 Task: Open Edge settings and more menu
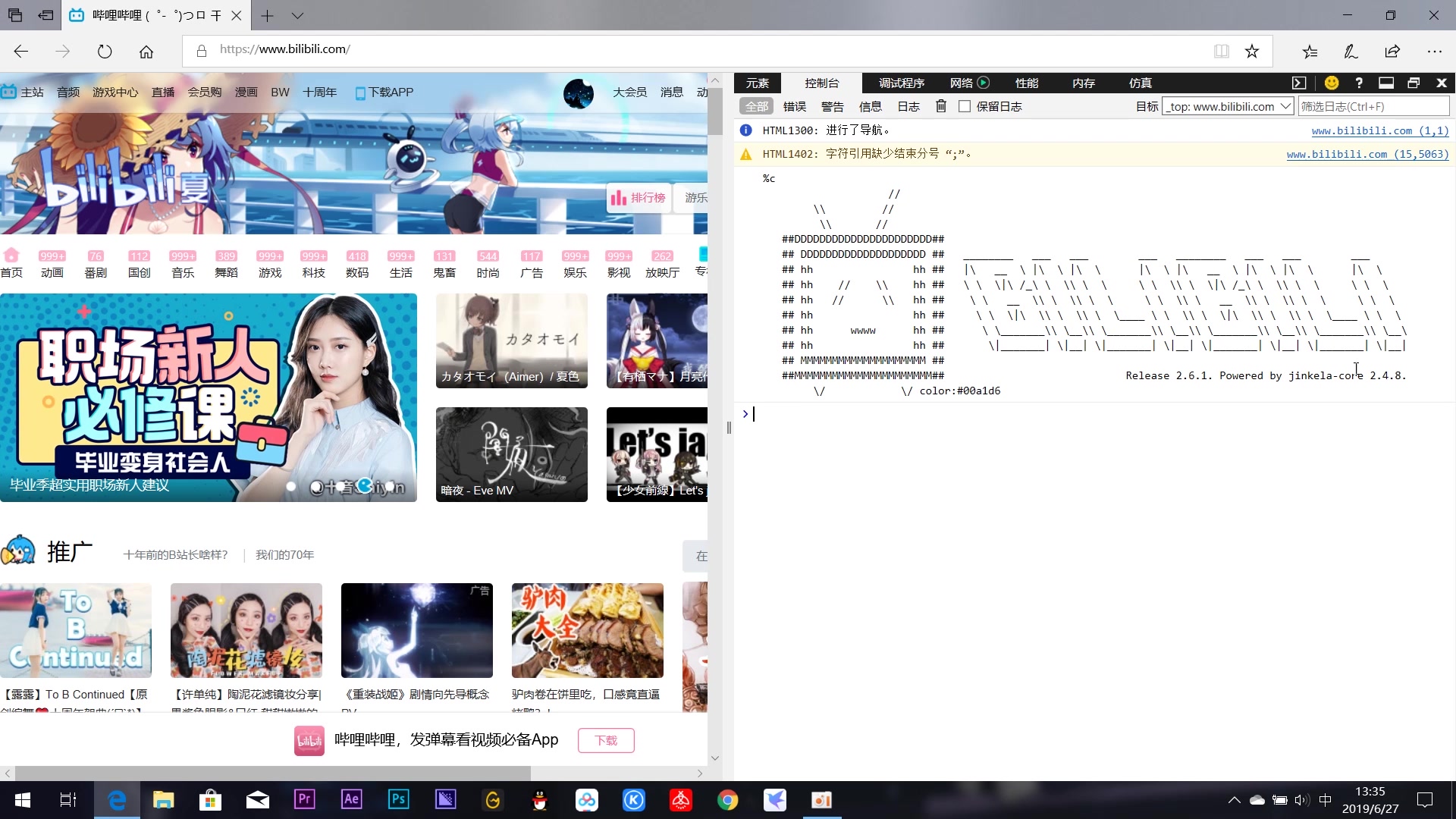pos(1434,52)
